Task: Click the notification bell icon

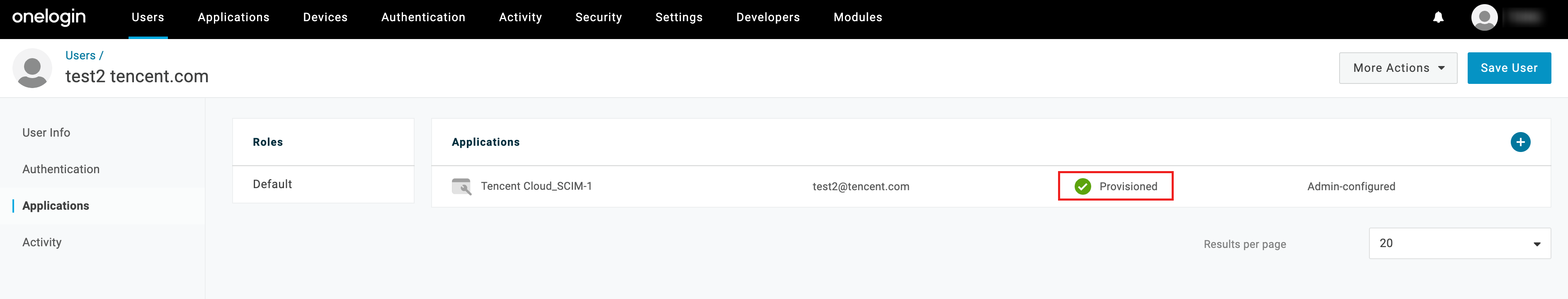Action: pyautogui.click(x=1438, y=17)
